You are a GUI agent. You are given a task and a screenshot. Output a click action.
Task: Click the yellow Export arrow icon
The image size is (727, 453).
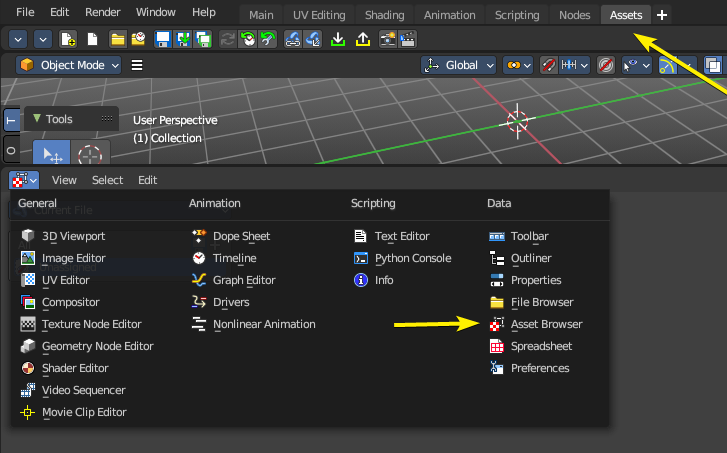click(363, 39)
